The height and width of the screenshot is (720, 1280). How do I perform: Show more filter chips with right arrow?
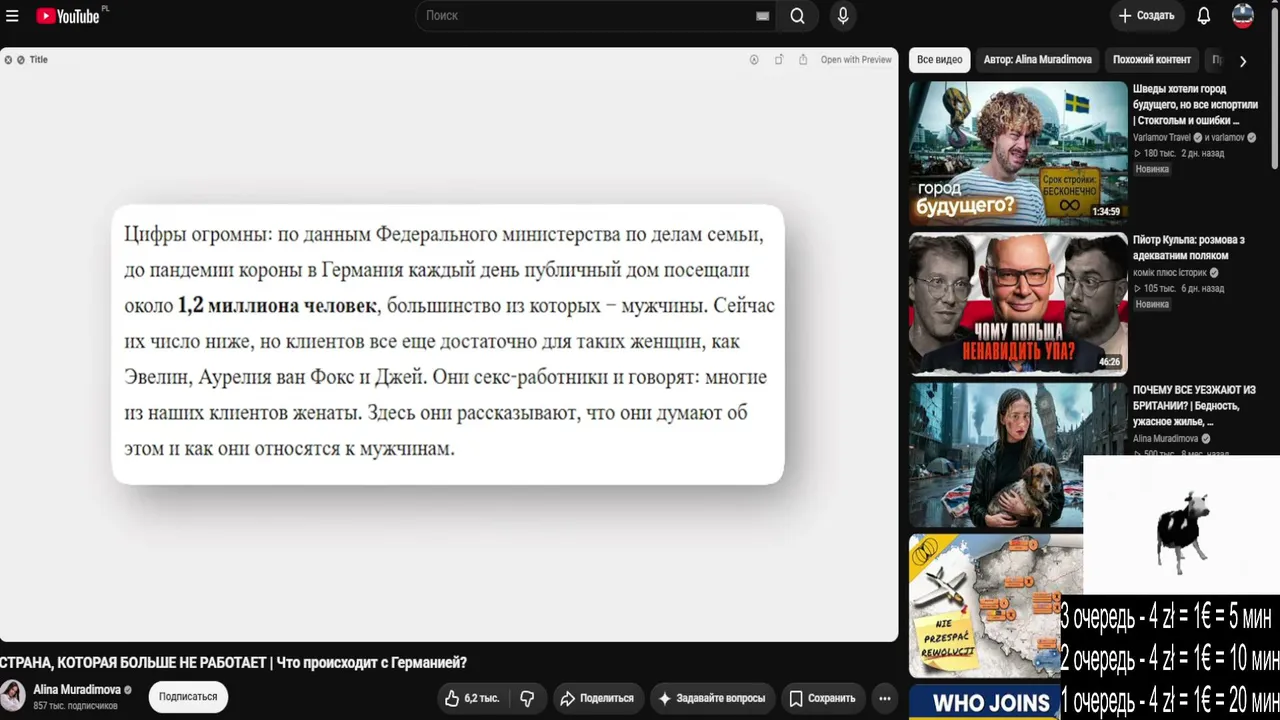(x=1242, y=61)
